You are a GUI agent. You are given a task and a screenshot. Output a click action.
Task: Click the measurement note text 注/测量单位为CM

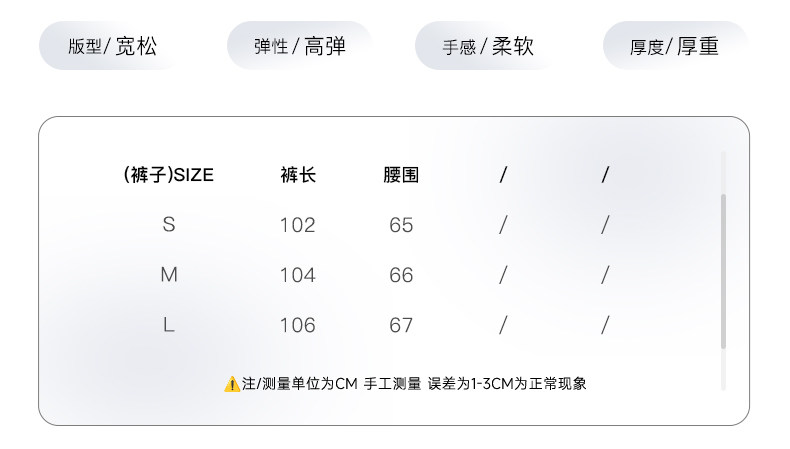[299, 384]
